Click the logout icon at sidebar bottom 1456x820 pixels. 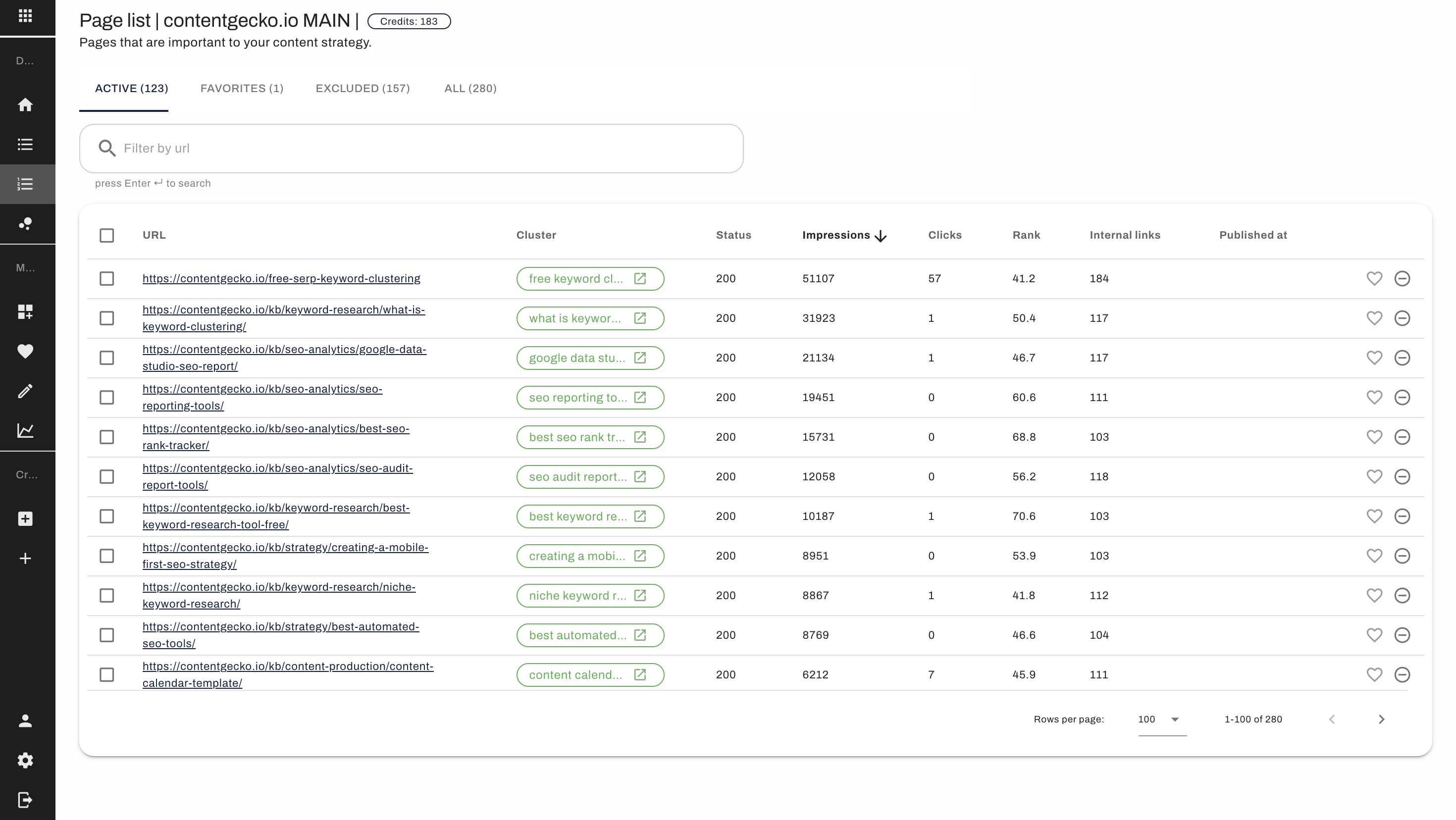[25, 800]
